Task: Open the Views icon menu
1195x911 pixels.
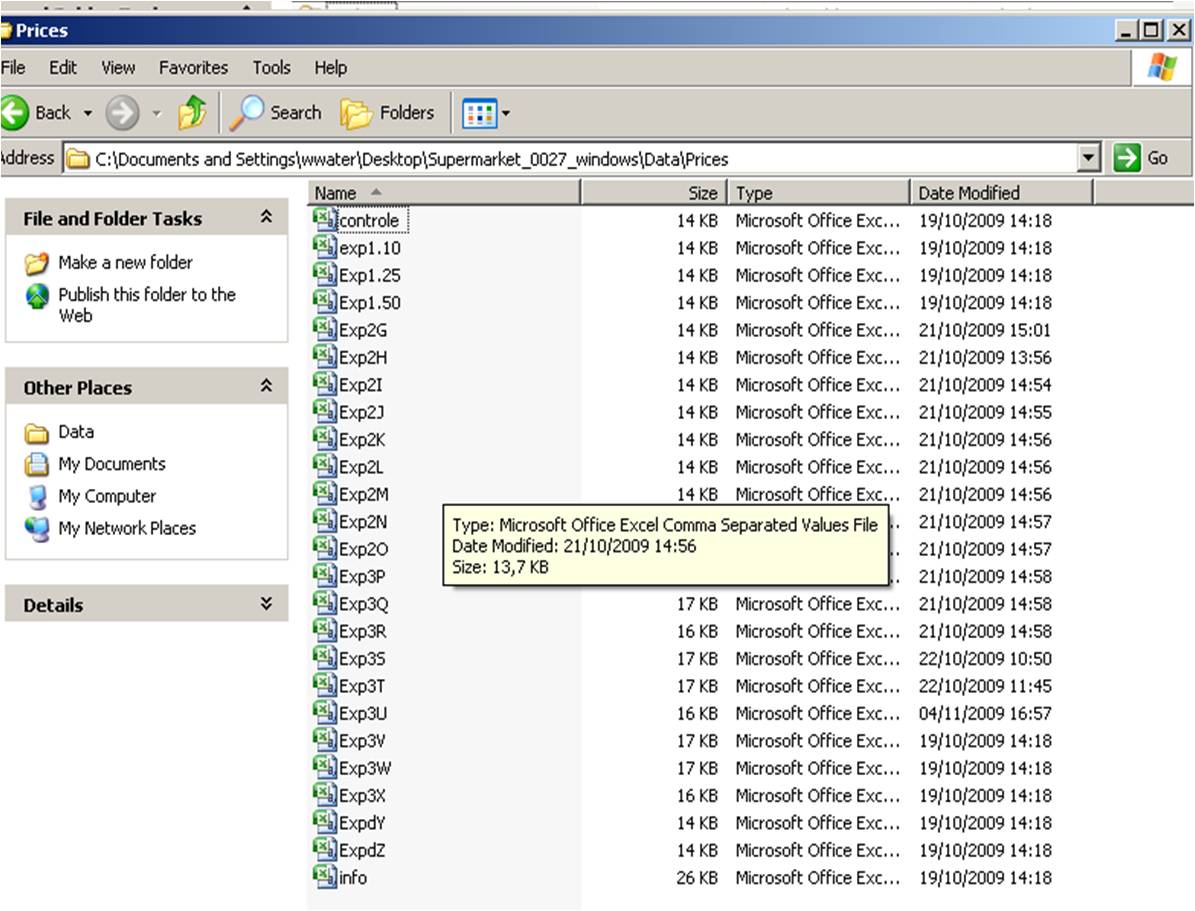Action: (x=479, y=114)
